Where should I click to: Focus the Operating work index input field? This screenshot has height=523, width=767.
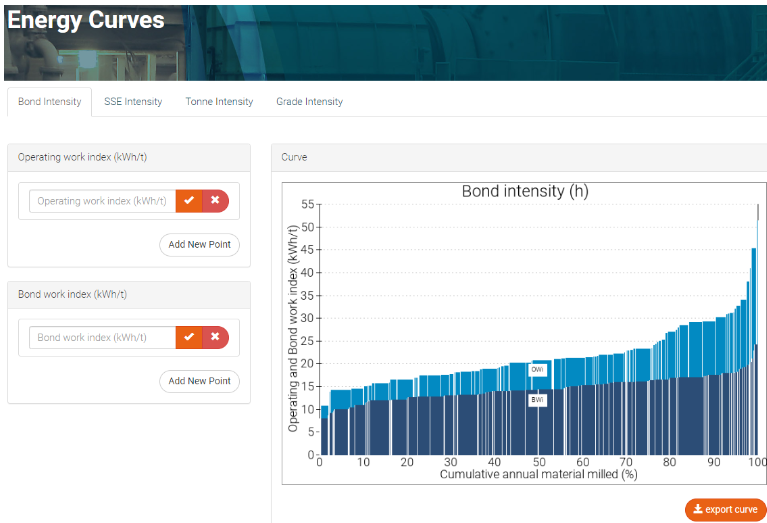[x=102, y=201]
